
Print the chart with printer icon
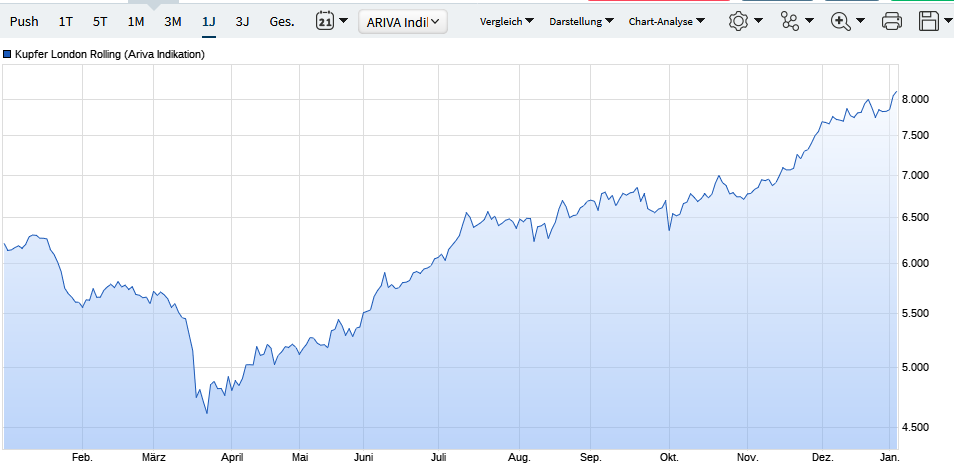pos(892,21)
